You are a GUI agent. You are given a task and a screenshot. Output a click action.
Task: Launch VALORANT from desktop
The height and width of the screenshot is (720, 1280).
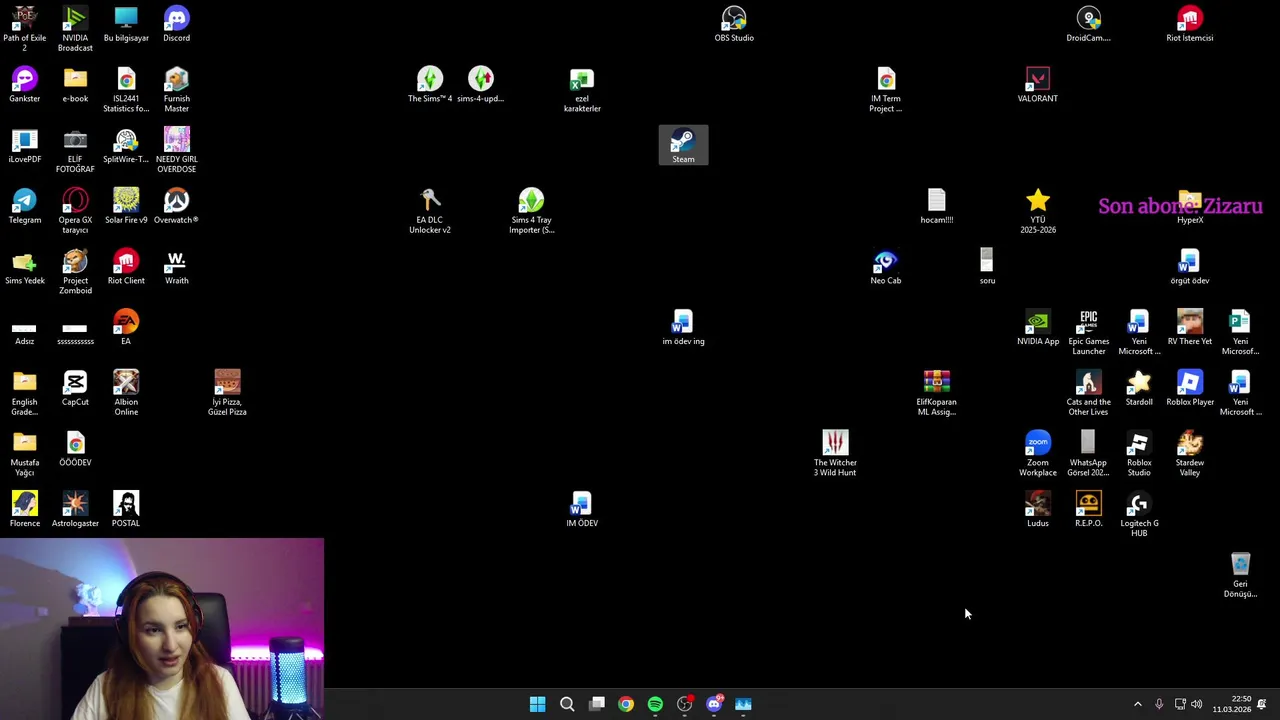pyautogui.click(x=1037, y=85)
